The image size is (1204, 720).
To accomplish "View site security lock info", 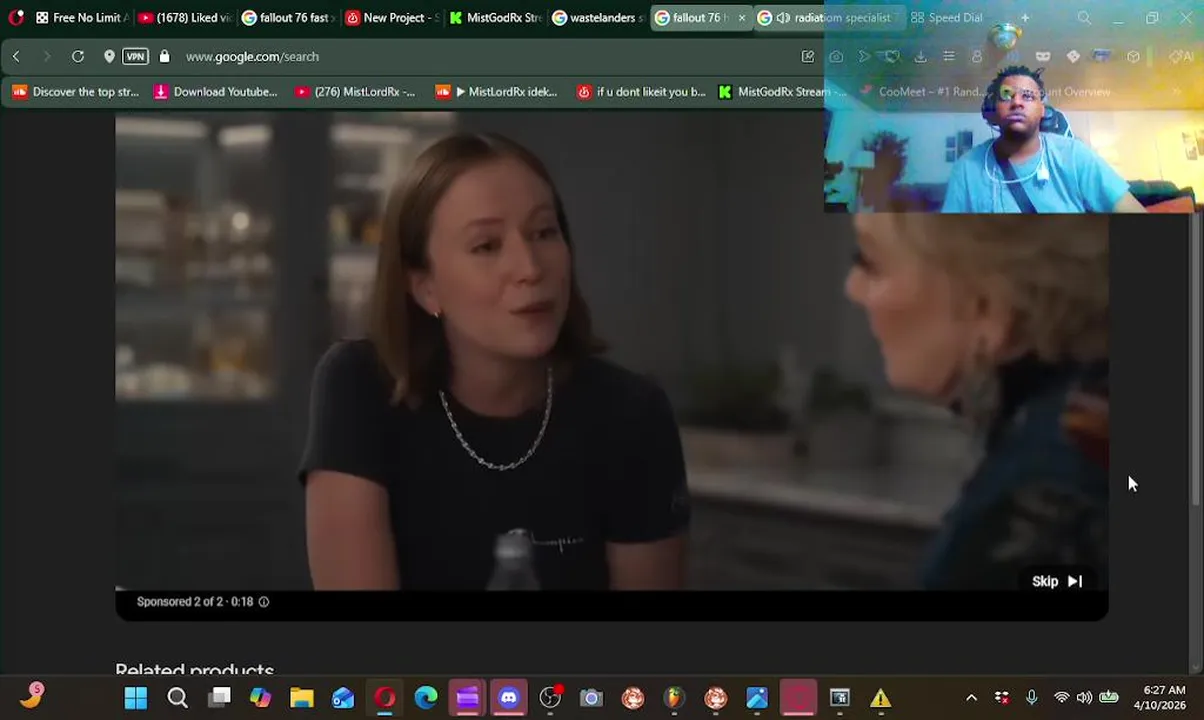I will pos(164,57).
